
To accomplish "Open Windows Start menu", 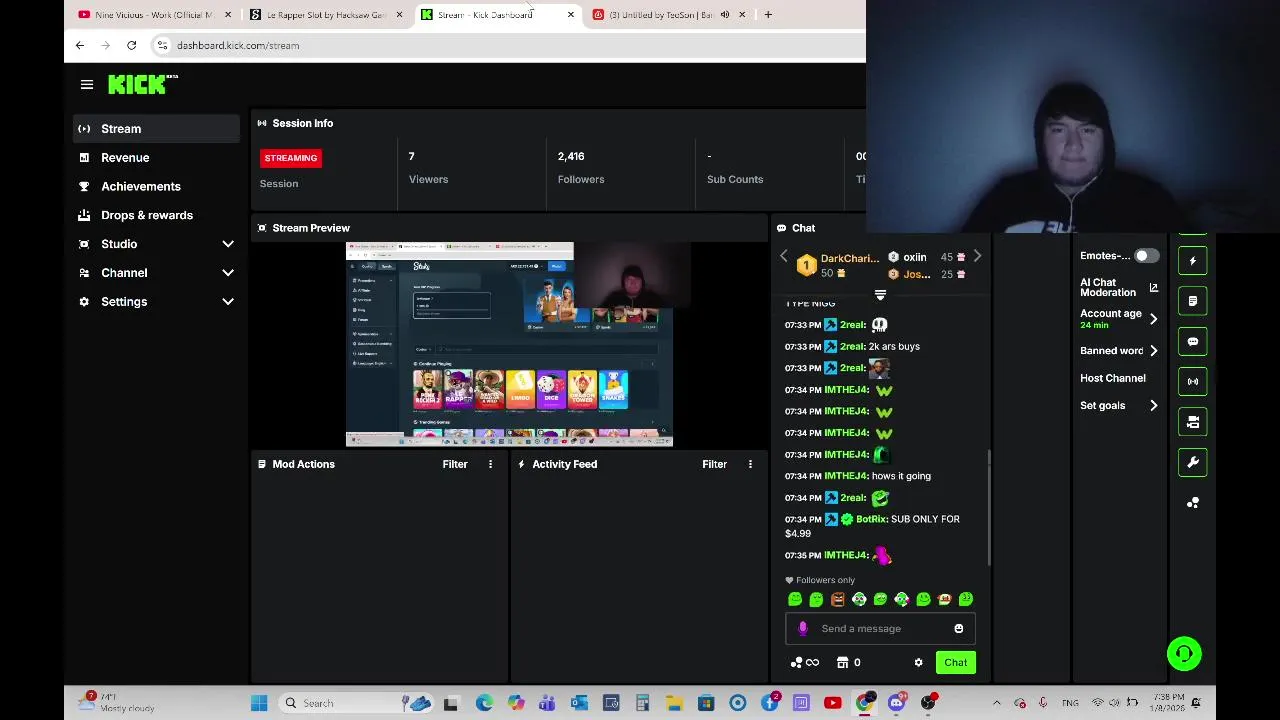I will pos(259,703).
